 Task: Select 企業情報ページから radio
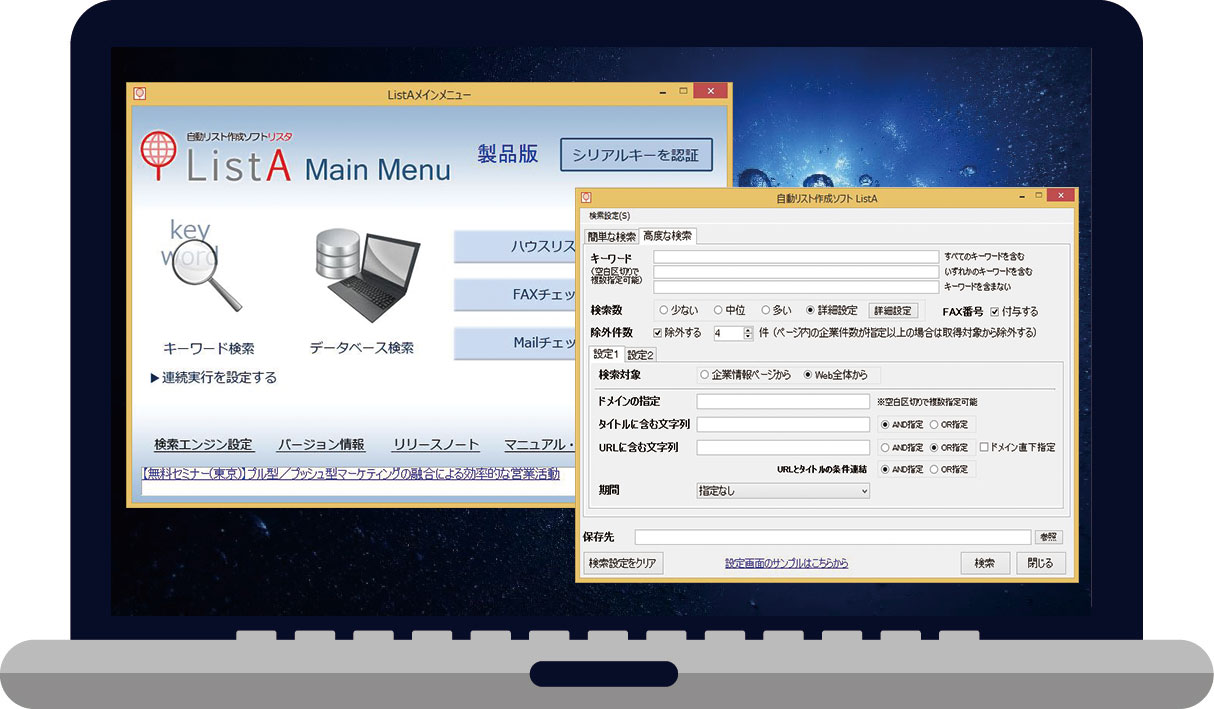pyautogui.click(x=705, y=375)
